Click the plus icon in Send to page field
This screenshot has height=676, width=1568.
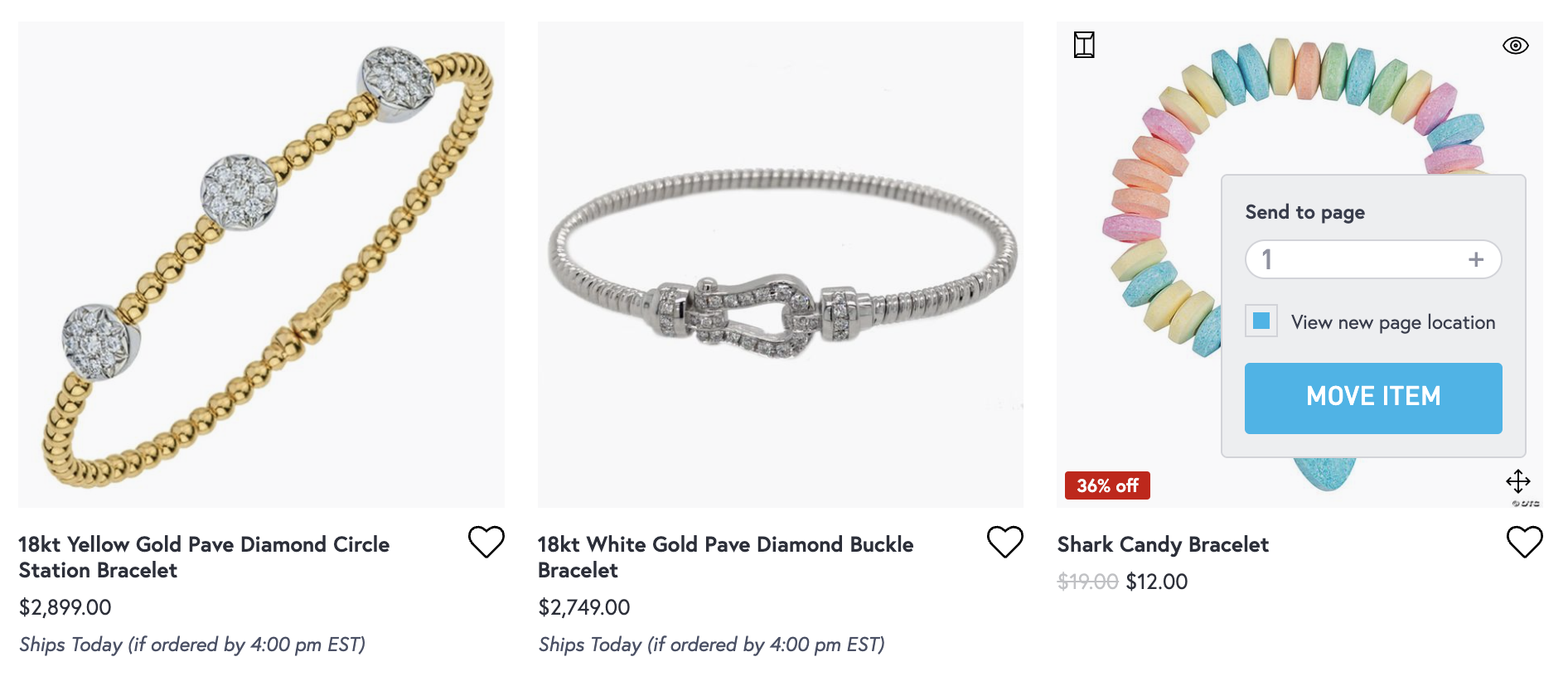click(1475, 259)
